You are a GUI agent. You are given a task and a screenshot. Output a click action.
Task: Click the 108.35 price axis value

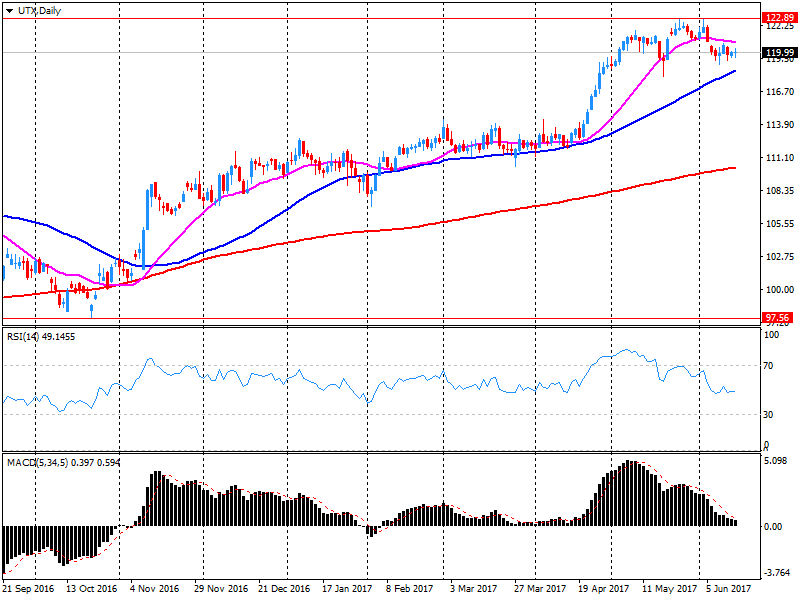tap(780, 191)
